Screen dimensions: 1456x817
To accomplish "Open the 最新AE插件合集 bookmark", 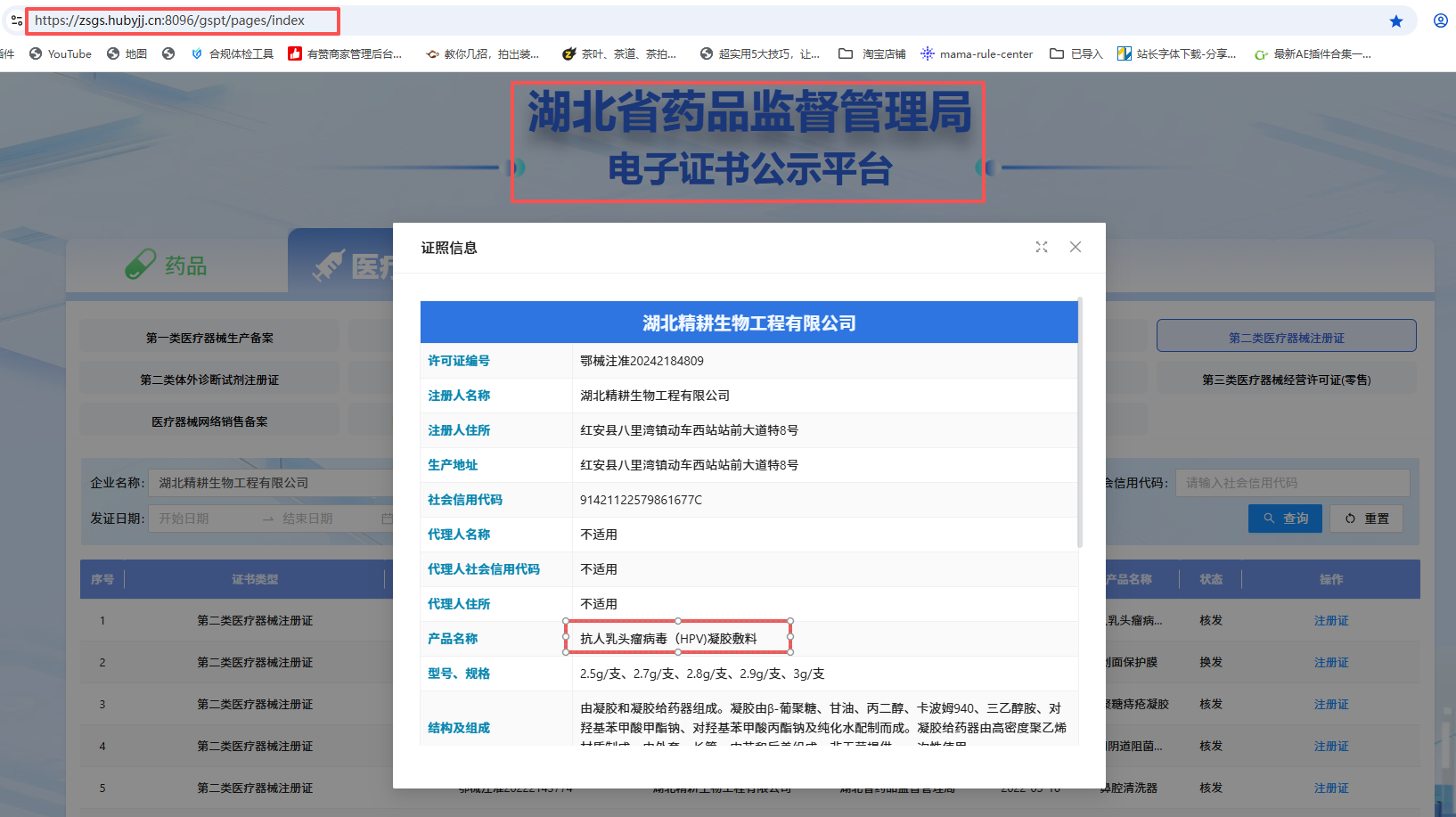I will (x=1313, y=53).
